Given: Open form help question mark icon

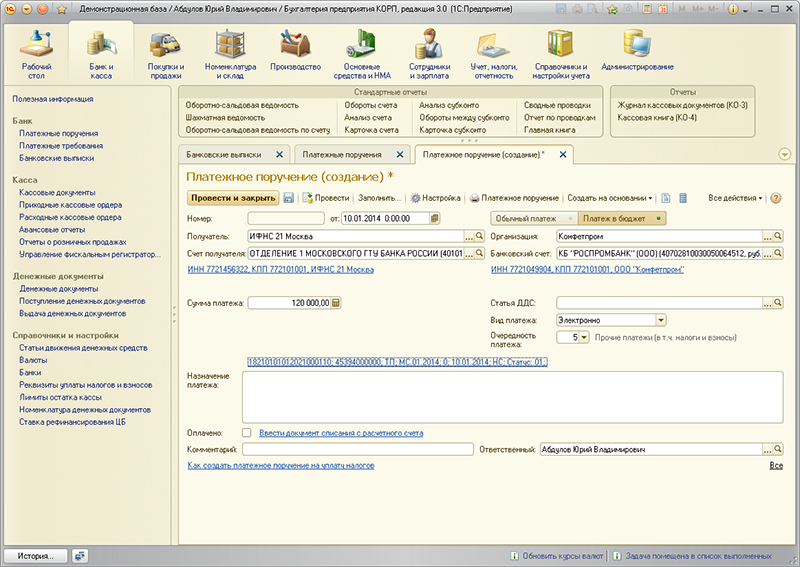Looking at the screenshot, I should point(776,198).
